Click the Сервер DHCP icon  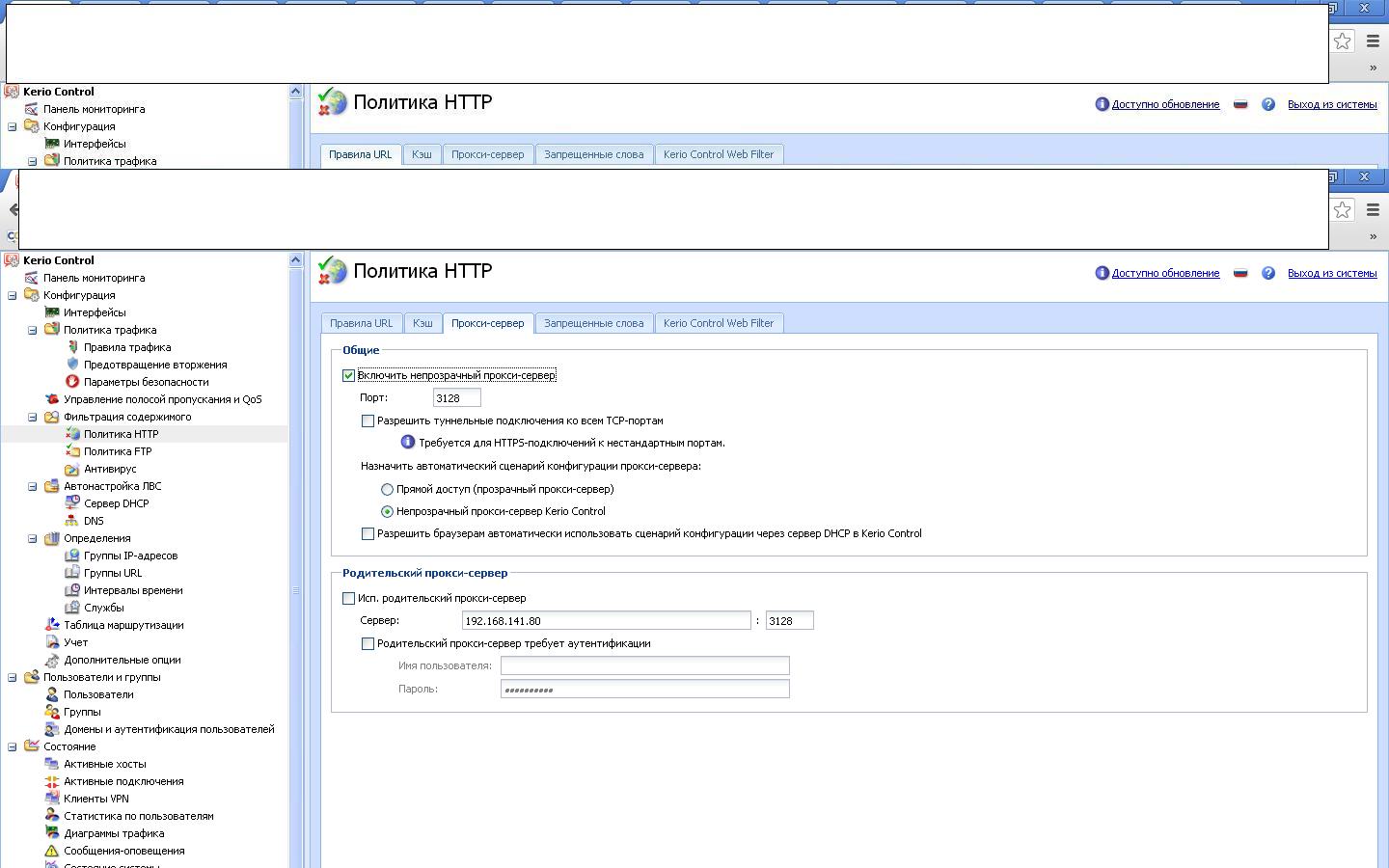tap(72, 503)
